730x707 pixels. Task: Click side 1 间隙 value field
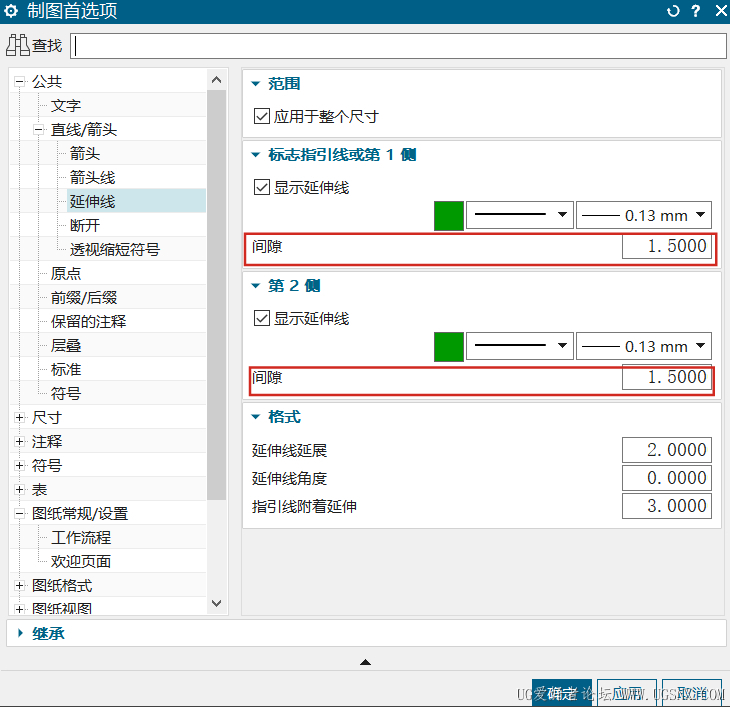(667, 246)
